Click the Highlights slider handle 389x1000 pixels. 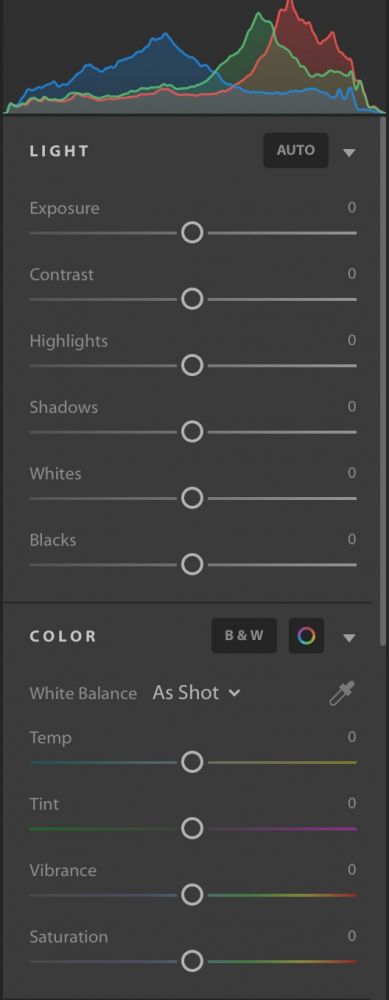192,365
